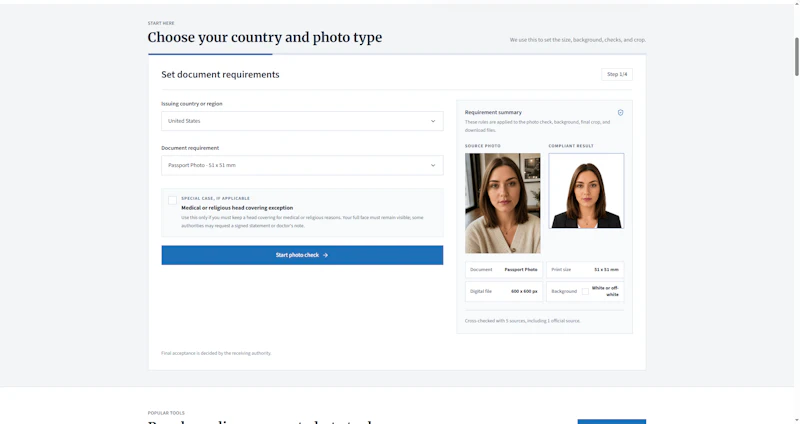Click the 'Document Passport Photo' summary cell
The width and height of the screenshot is (800, 424).
tap(504, 269)
